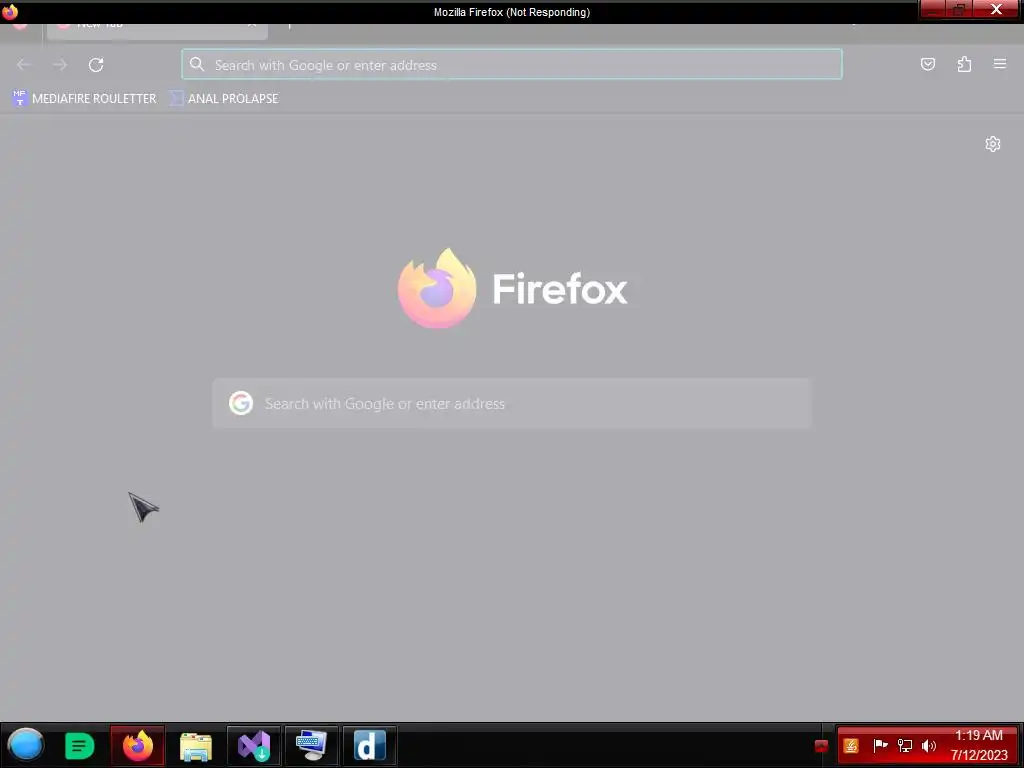The width and height of the screenshot is (1024, 768).
Task: Go back using the back arrow
Action: (24, 65)
